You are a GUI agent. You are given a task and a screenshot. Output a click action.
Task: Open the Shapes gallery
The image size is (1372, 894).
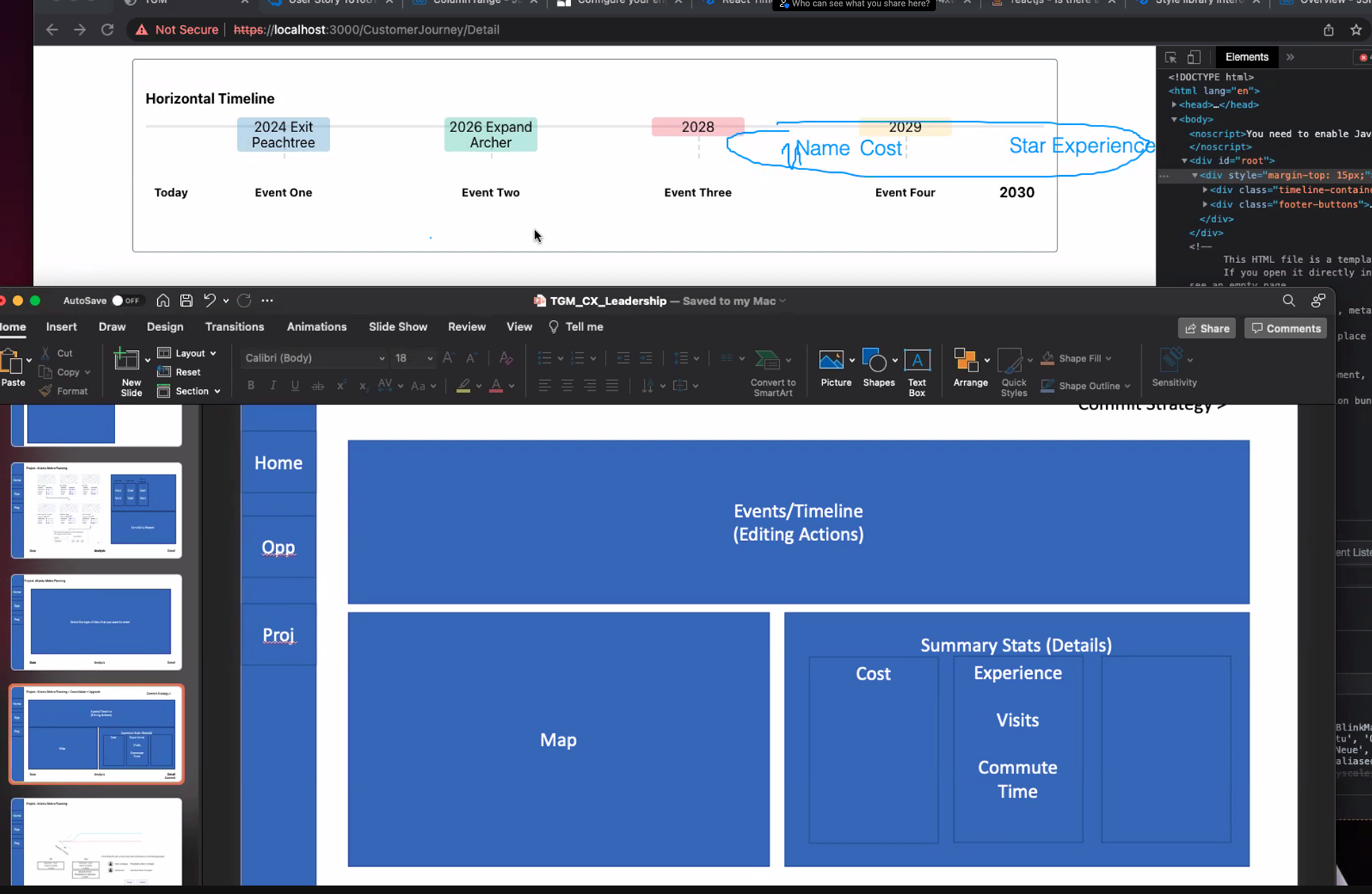tap(878, 368)
